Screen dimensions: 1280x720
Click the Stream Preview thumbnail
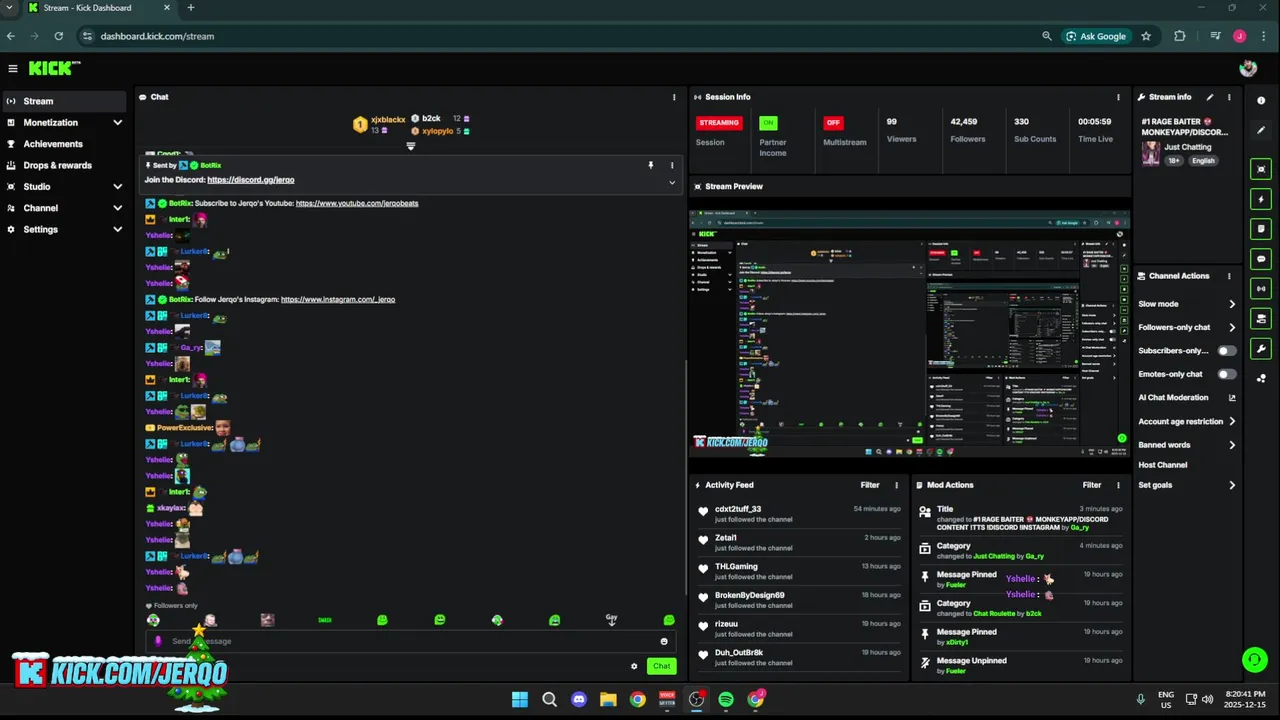click(909, 333)
